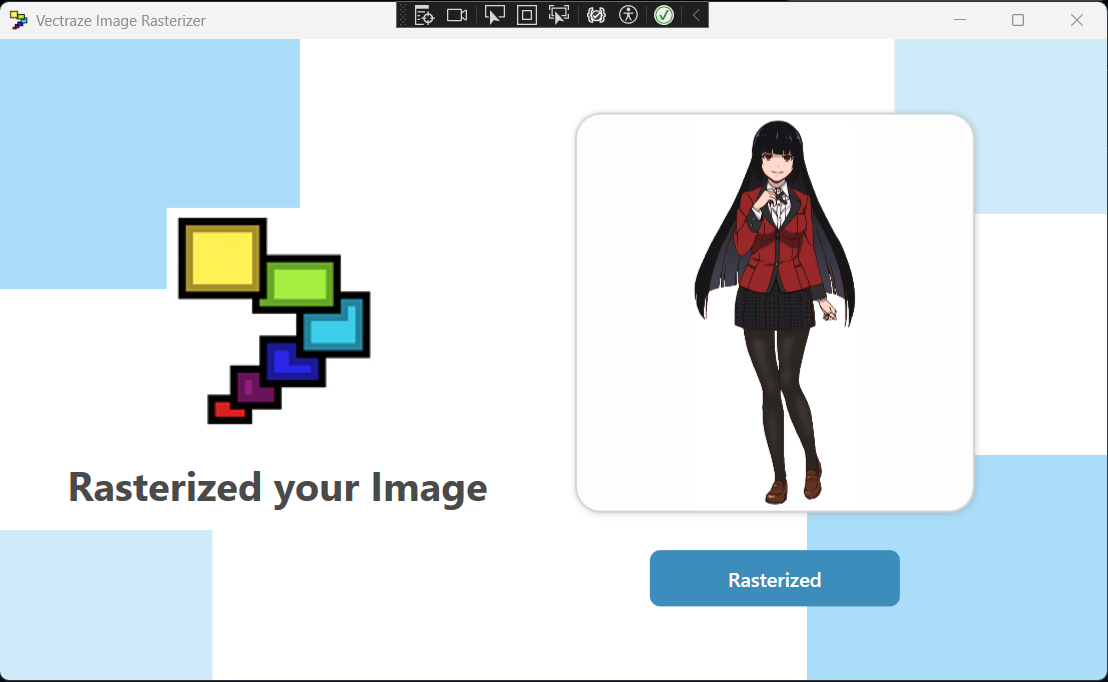Click the Vectraze colorful squares logo
Image resolution: width=1108 pixels, height=682 pixels.
point(274,320)
